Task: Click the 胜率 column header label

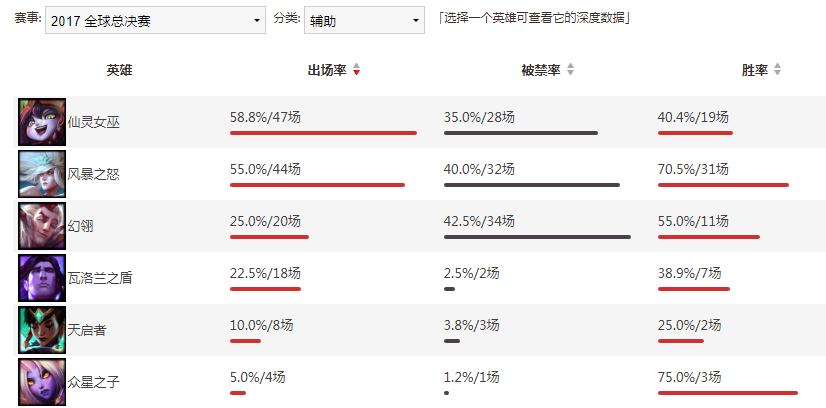Action: (755, 70)
